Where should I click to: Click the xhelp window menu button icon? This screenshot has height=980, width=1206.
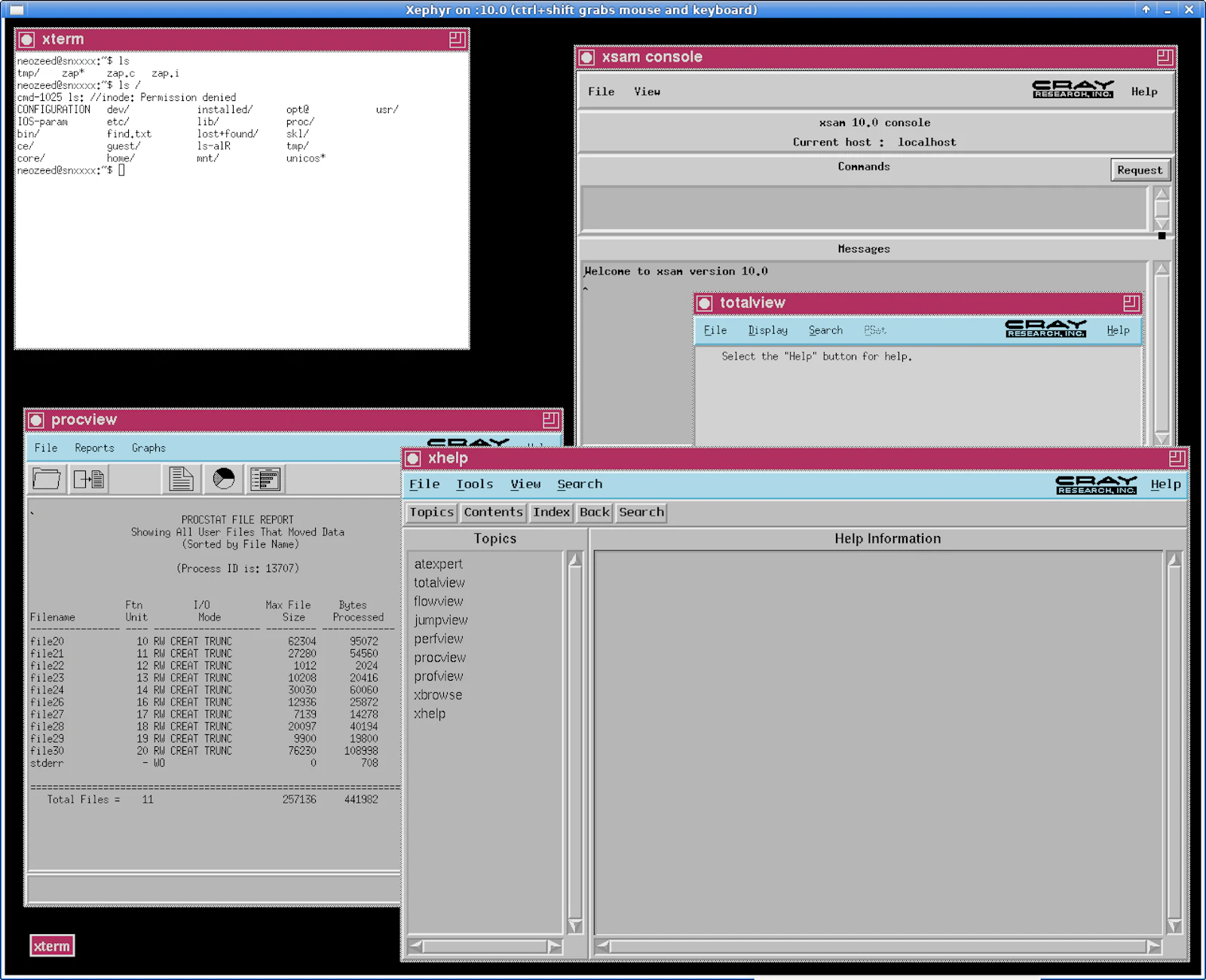(x=413, y=458)
